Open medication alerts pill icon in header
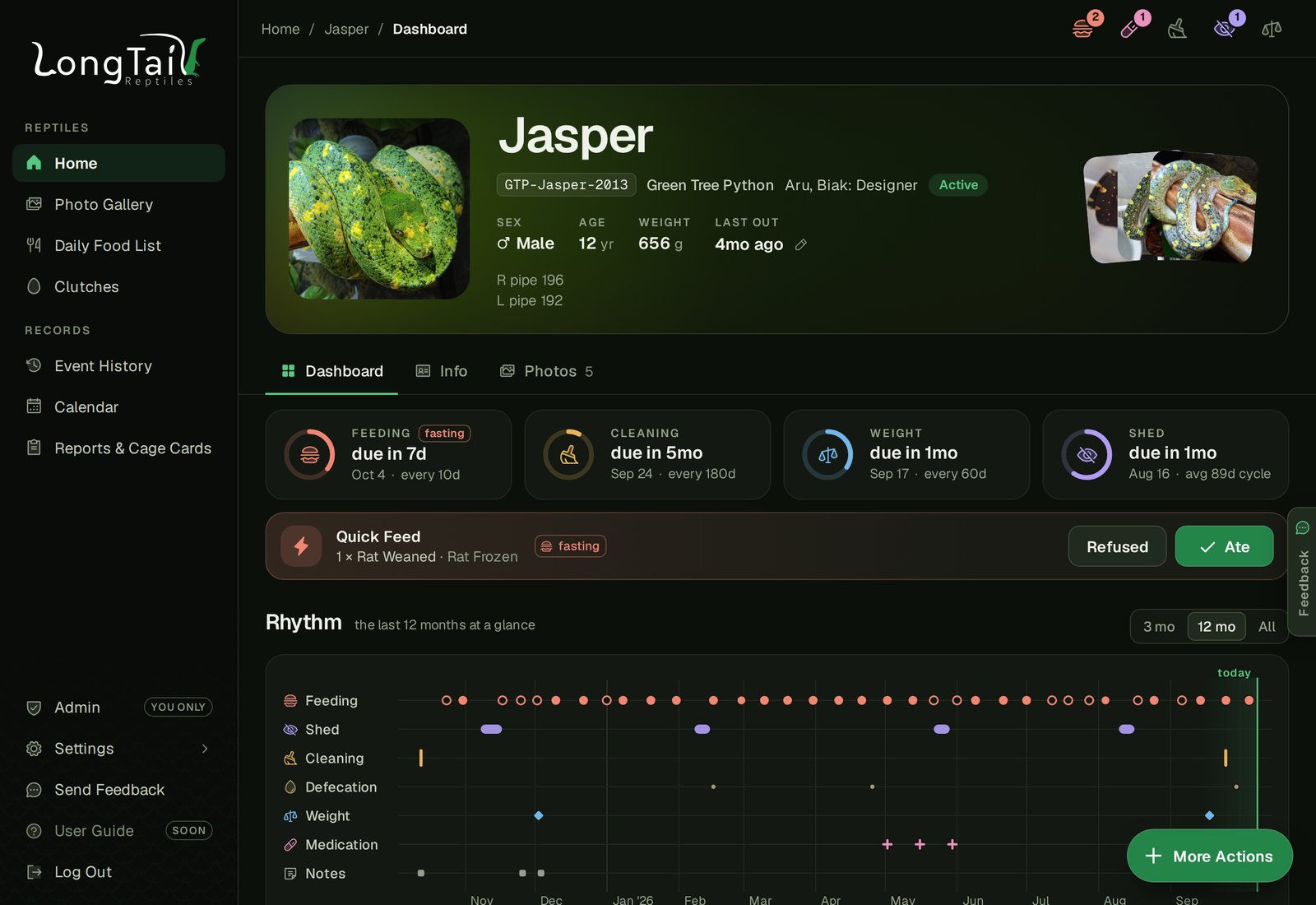 point(1130,29)
